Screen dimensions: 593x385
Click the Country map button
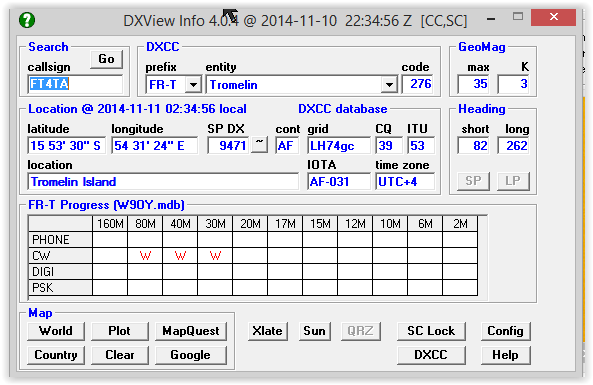(x=56, y=355)
